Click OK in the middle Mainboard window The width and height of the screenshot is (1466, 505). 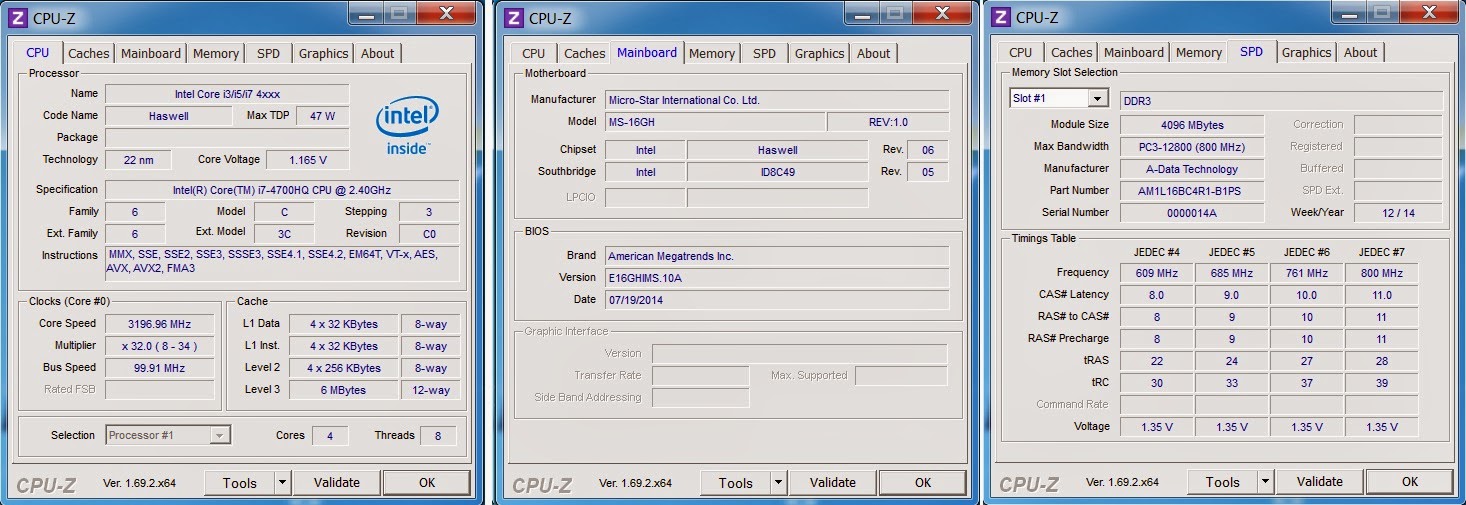coord(923,482)
